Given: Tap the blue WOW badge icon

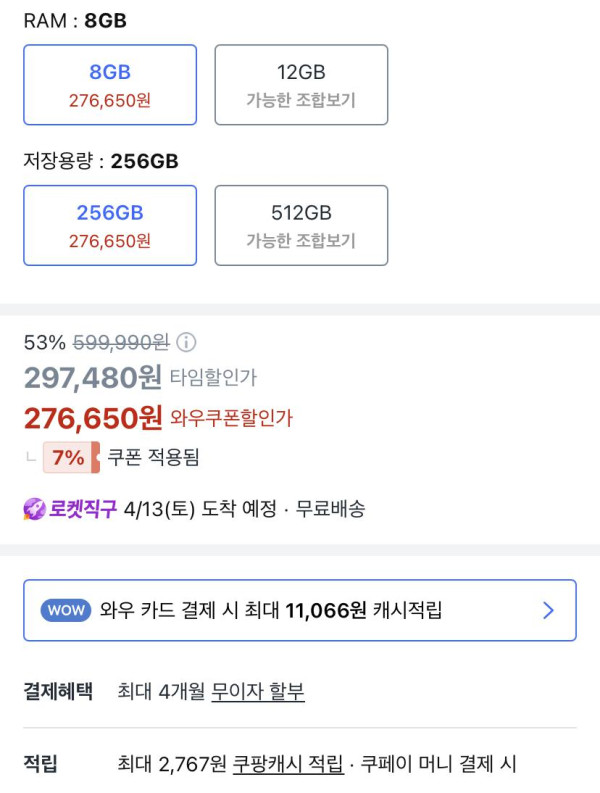Looking at the screenshot, I should point(65,610).
